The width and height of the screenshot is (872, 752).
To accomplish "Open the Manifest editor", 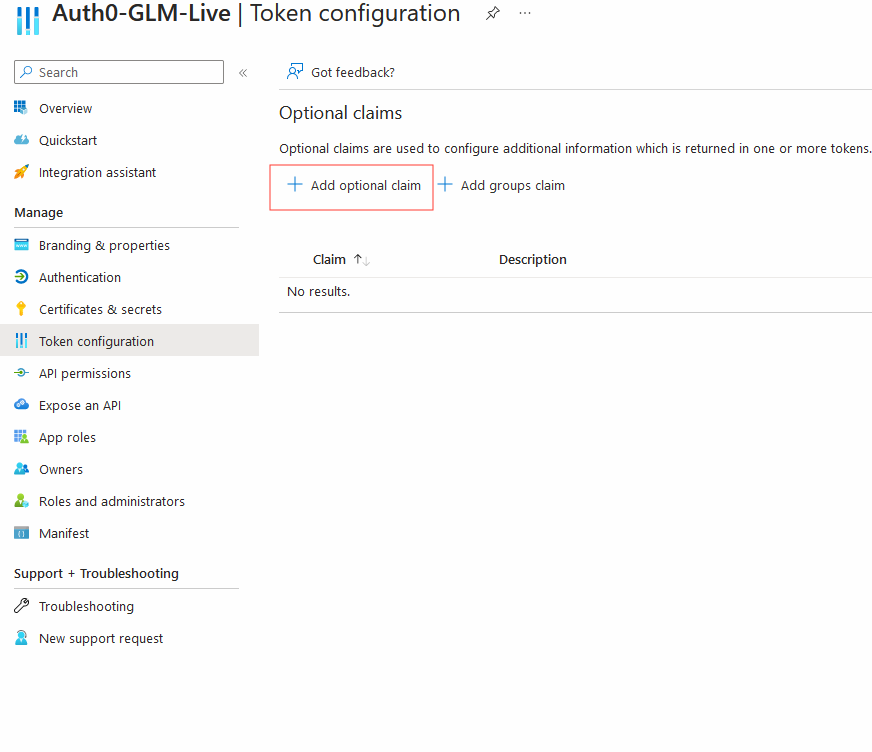I will 64,533.
